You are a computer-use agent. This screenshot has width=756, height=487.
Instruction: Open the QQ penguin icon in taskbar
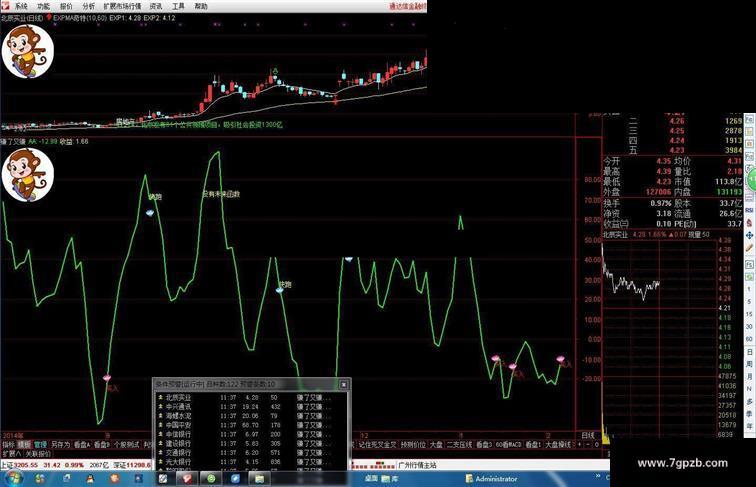point(90,478)
